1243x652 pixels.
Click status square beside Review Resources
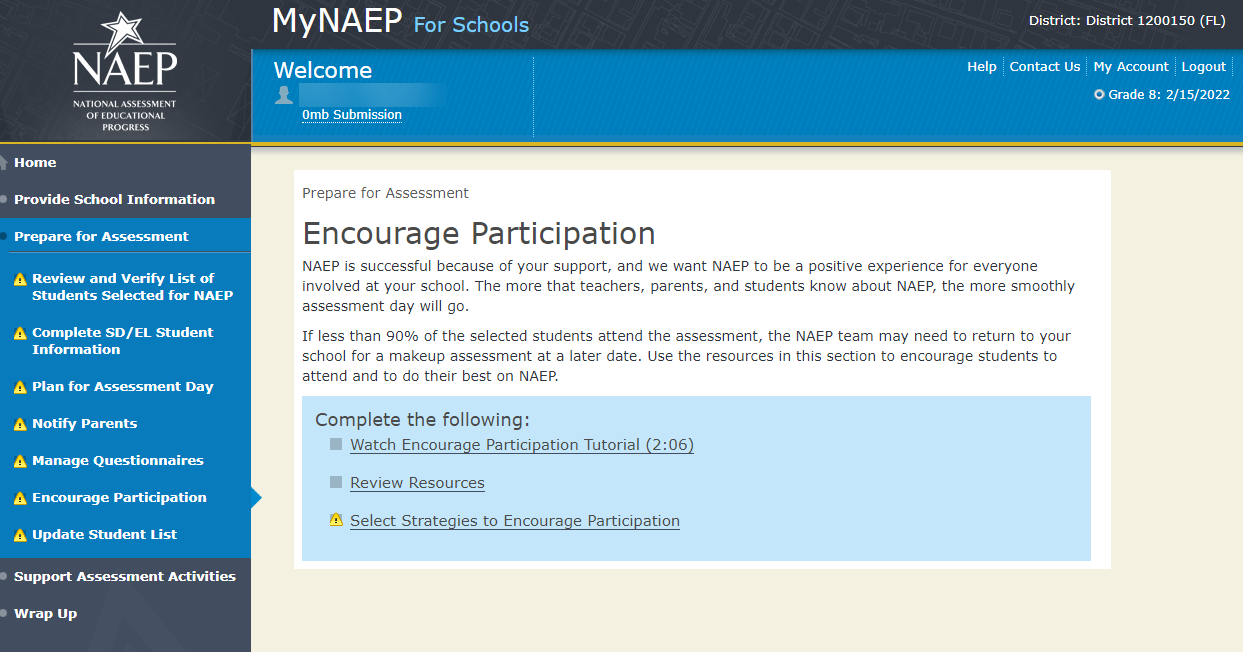point(336,482)
